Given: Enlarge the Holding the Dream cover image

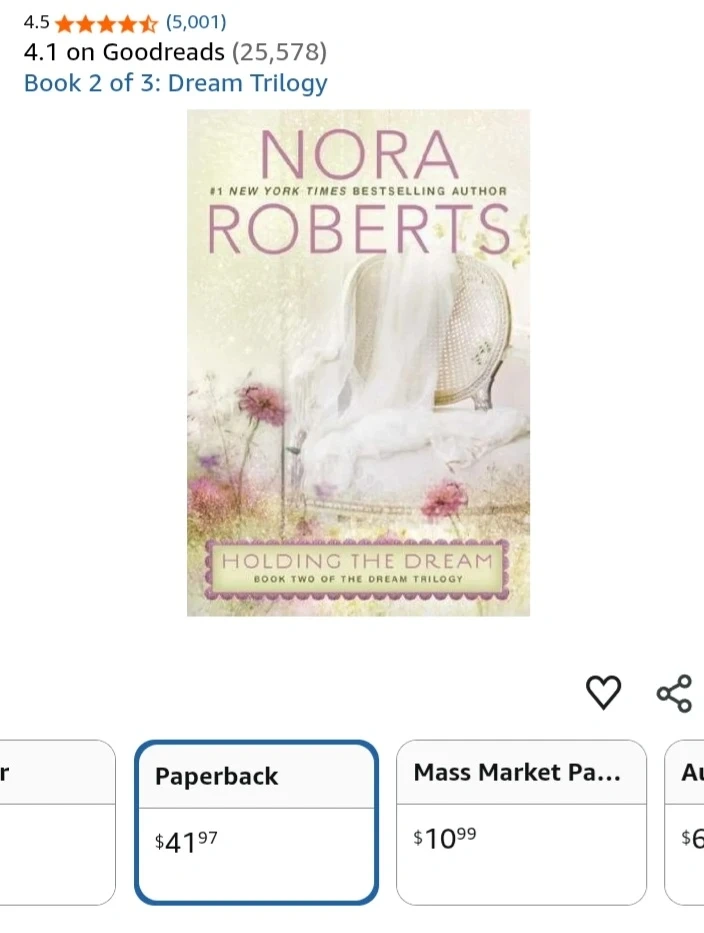Looking at the screenshot, I should (x=358, y=362).
